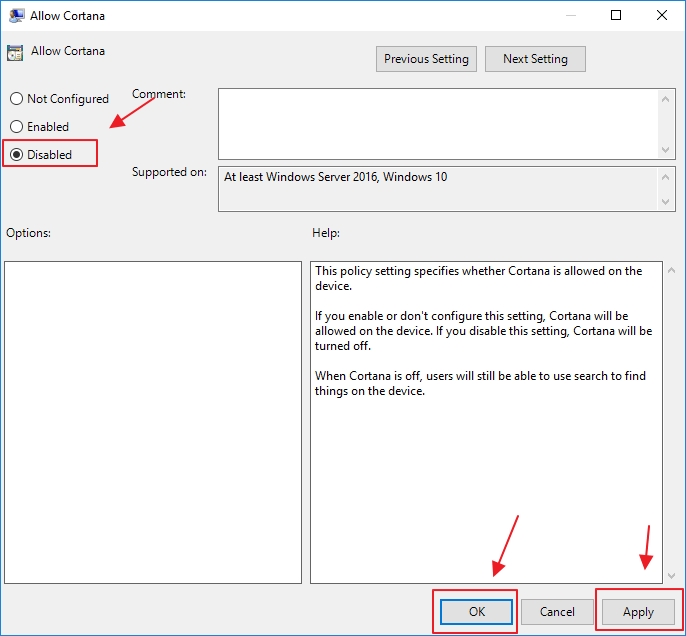This screenshot has height=636, width=686.
Task: Click the Previous Setting button
Action: (x=426, y=59)
